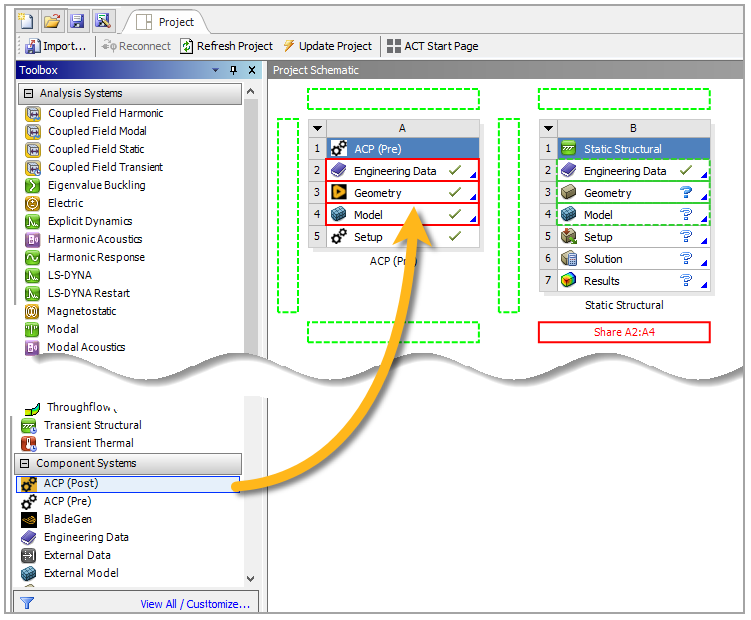Select Engineering Data in Component Systems
Image resolution: width=751 pixels, height=620 pixels.
86,537
